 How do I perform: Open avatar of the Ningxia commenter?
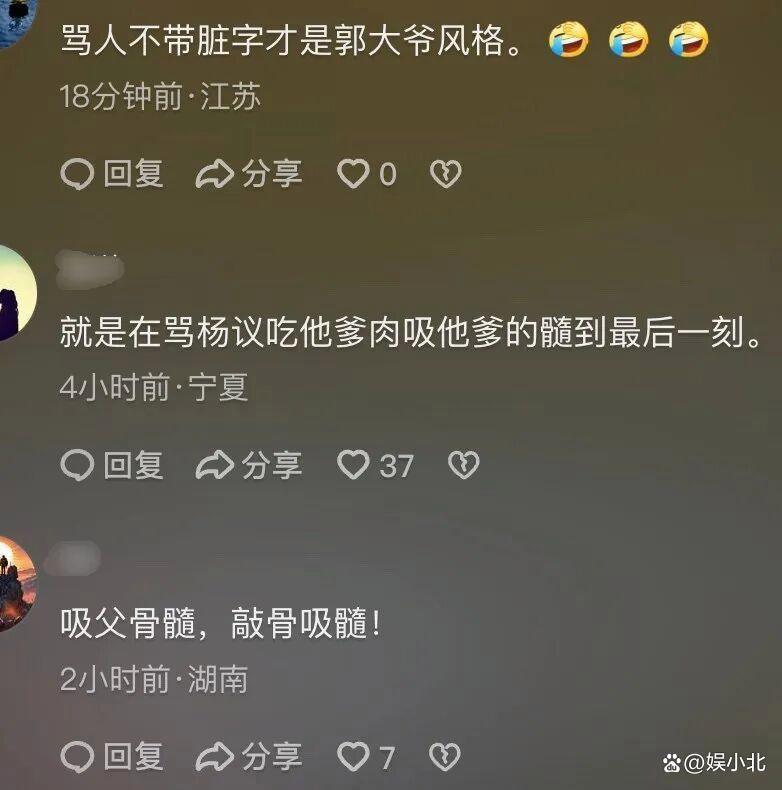pyautogui.click(x=15, y=292)
